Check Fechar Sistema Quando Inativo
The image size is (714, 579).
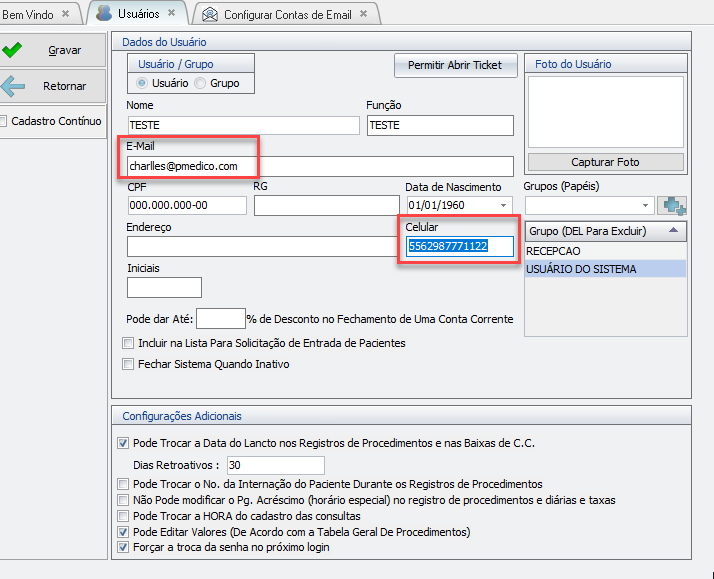coord(127,364)
